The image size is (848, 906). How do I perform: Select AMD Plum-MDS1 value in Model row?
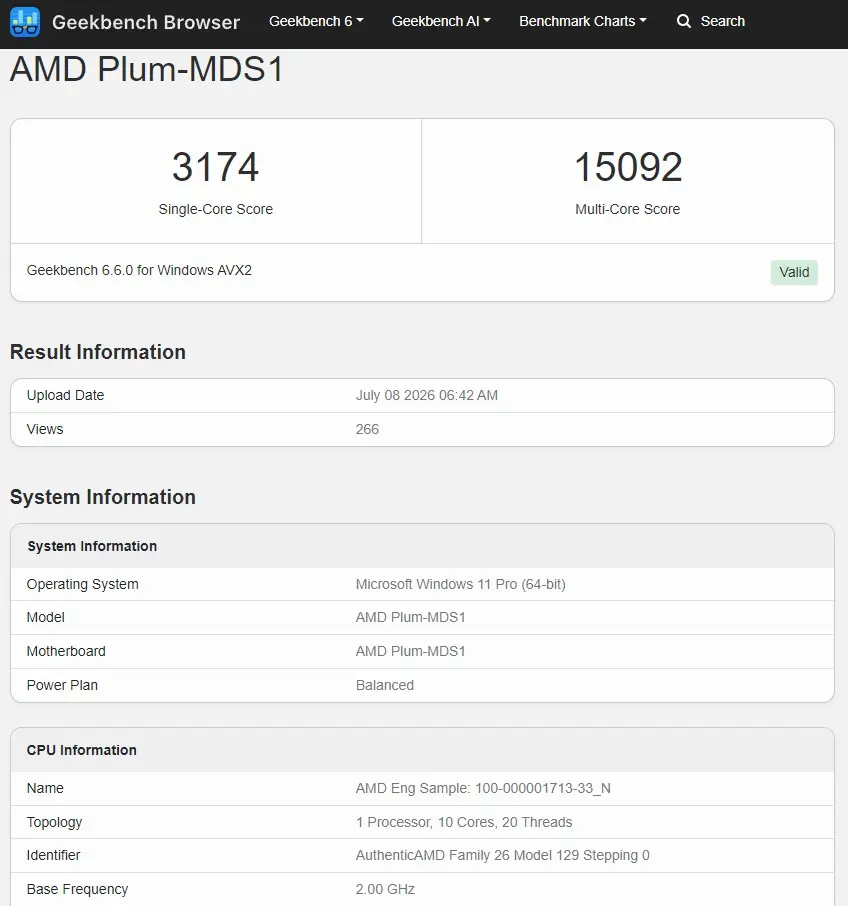(410, 617)
